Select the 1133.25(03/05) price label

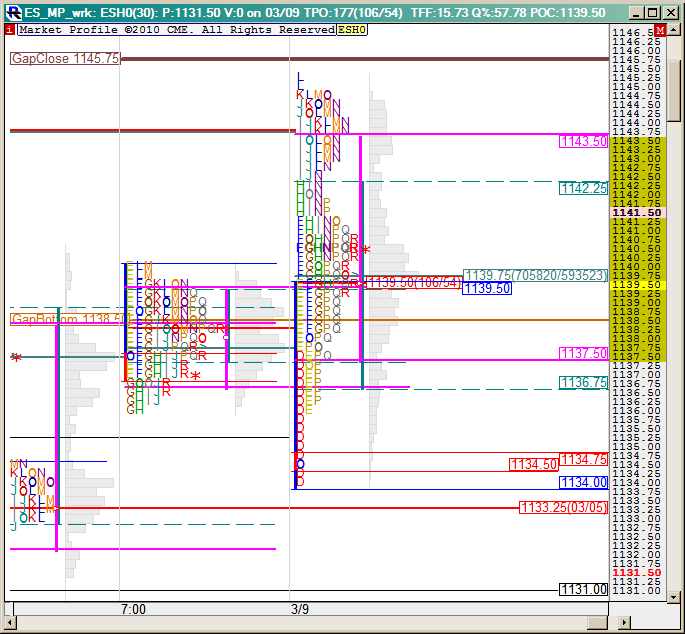pos(563,507)
